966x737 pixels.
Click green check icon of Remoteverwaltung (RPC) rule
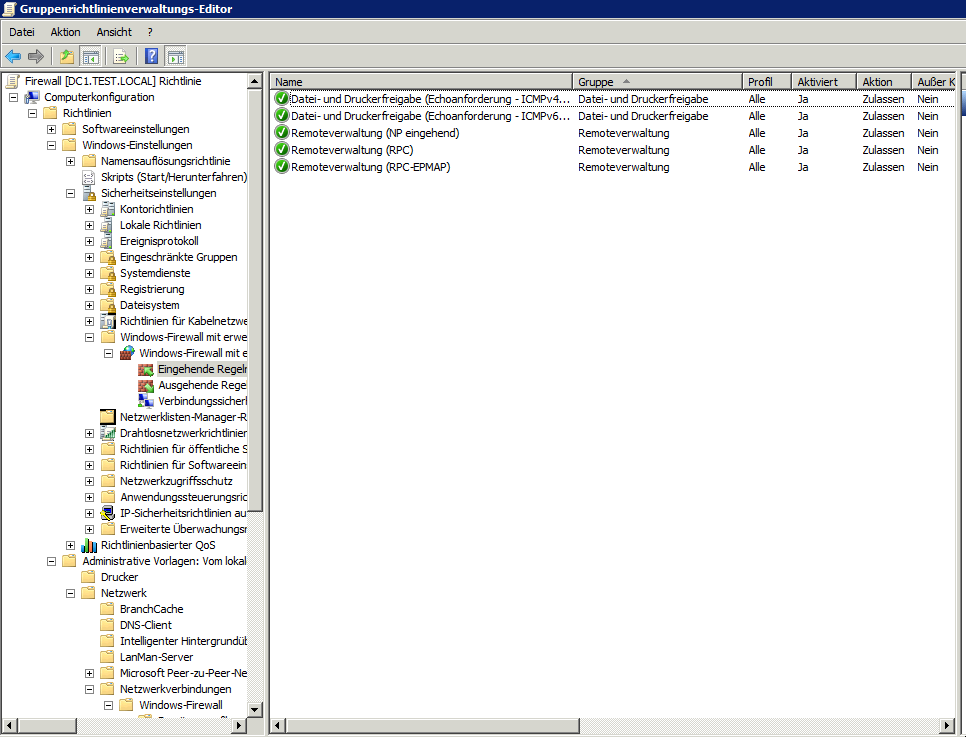[x=281, y=150]
